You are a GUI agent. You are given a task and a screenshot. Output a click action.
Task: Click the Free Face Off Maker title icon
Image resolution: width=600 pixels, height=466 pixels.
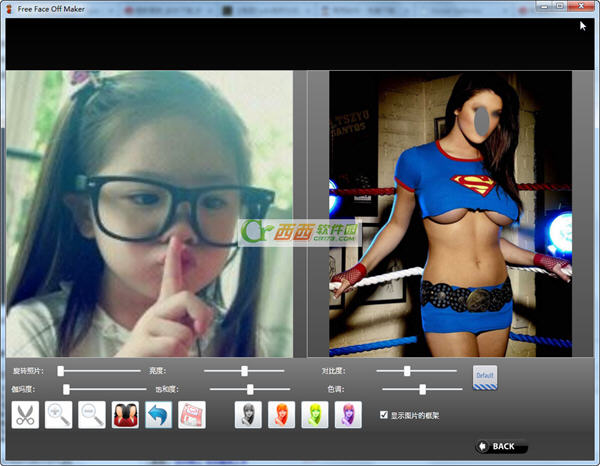9,8
